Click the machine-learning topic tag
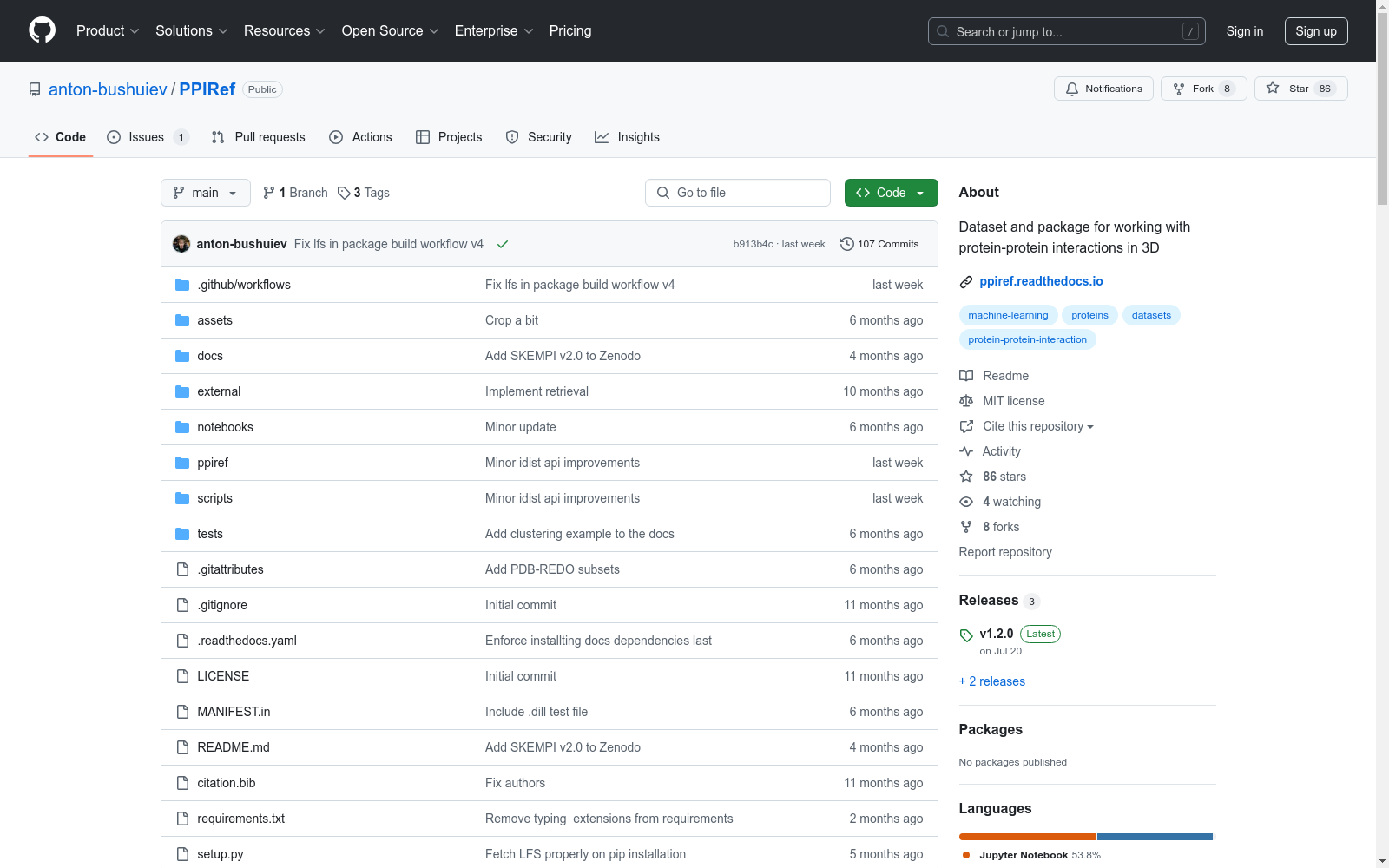This screenshot has width=1389, height=868. 1008,315
